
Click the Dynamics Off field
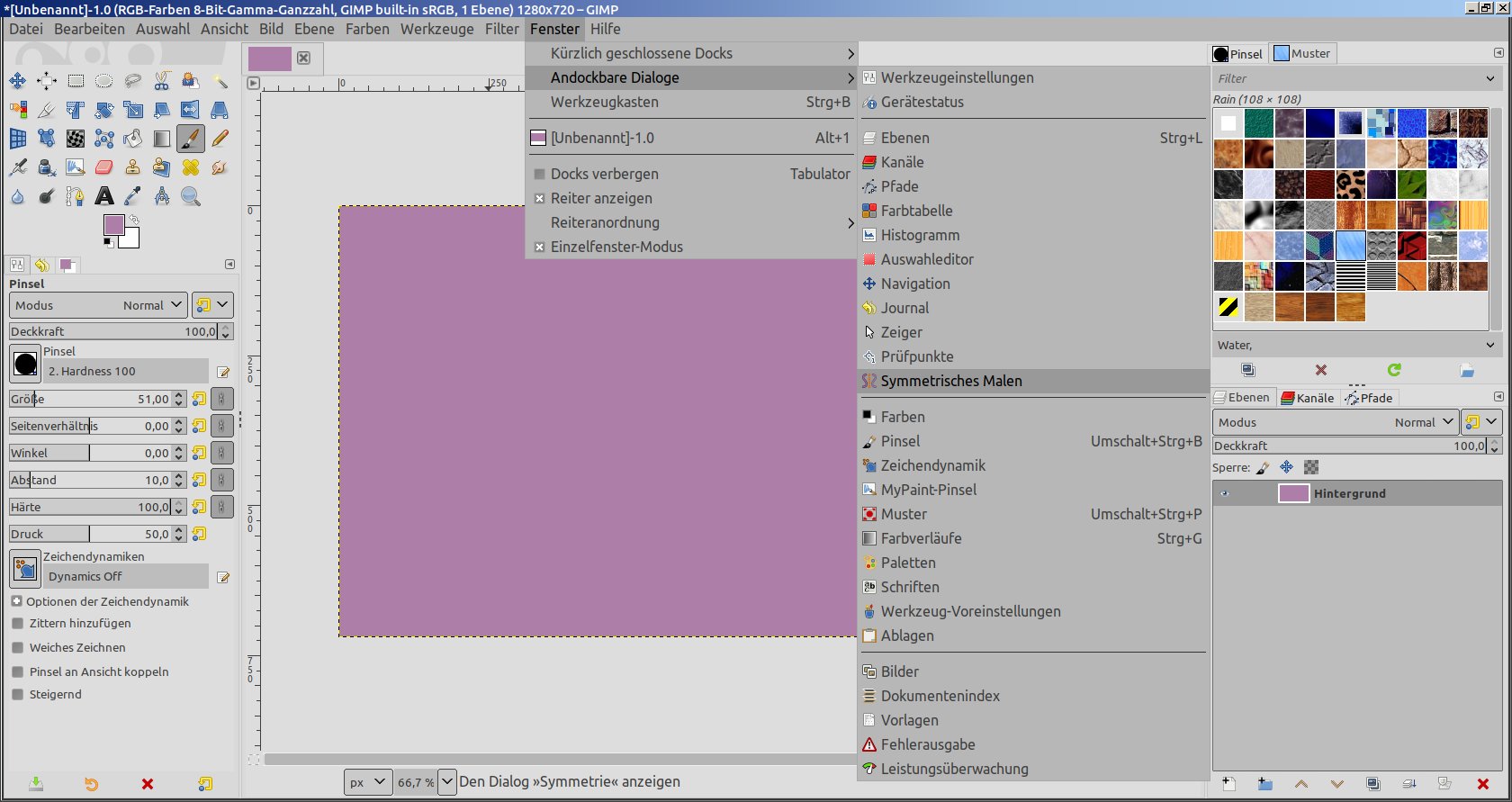(x=126, y=576)
